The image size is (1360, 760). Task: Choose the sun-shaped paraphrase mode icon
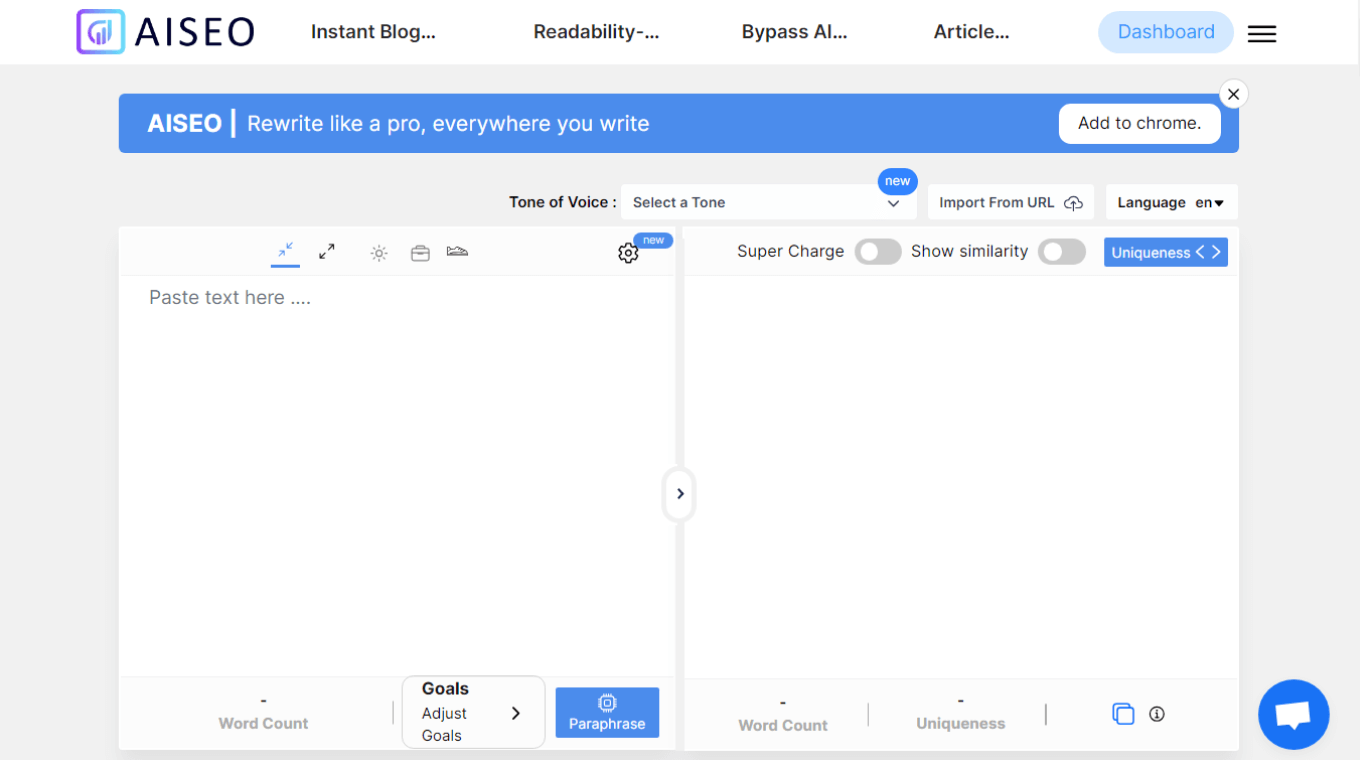point(379,253)
